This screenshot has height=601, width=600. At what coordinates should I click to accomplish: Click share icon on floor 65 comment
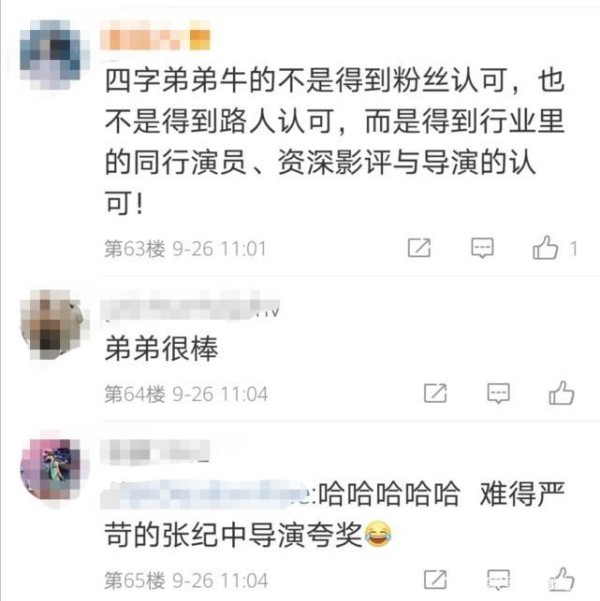pos(435,580)
